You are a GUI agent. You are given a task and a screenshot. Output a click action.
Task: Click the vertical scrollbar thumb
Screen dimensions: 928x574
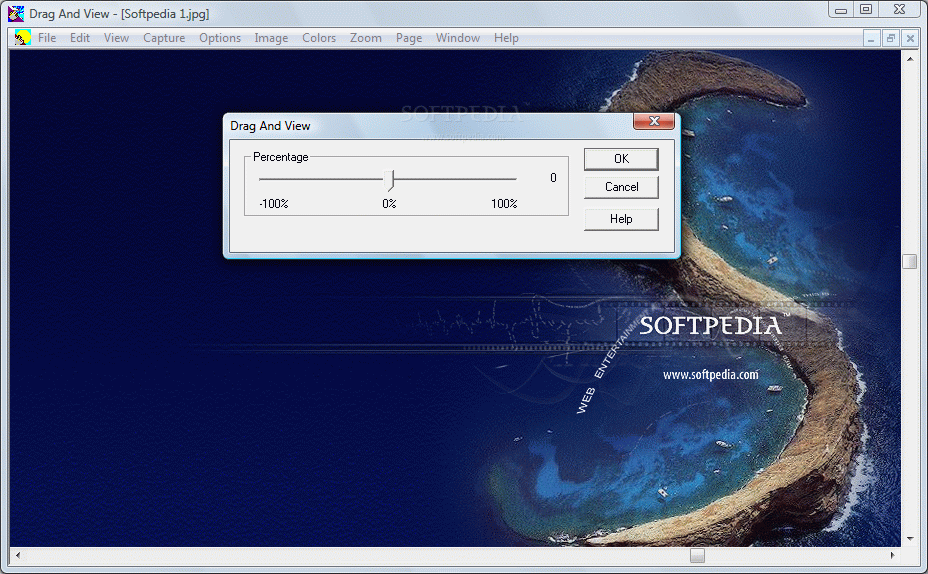(x=909, y=261)
